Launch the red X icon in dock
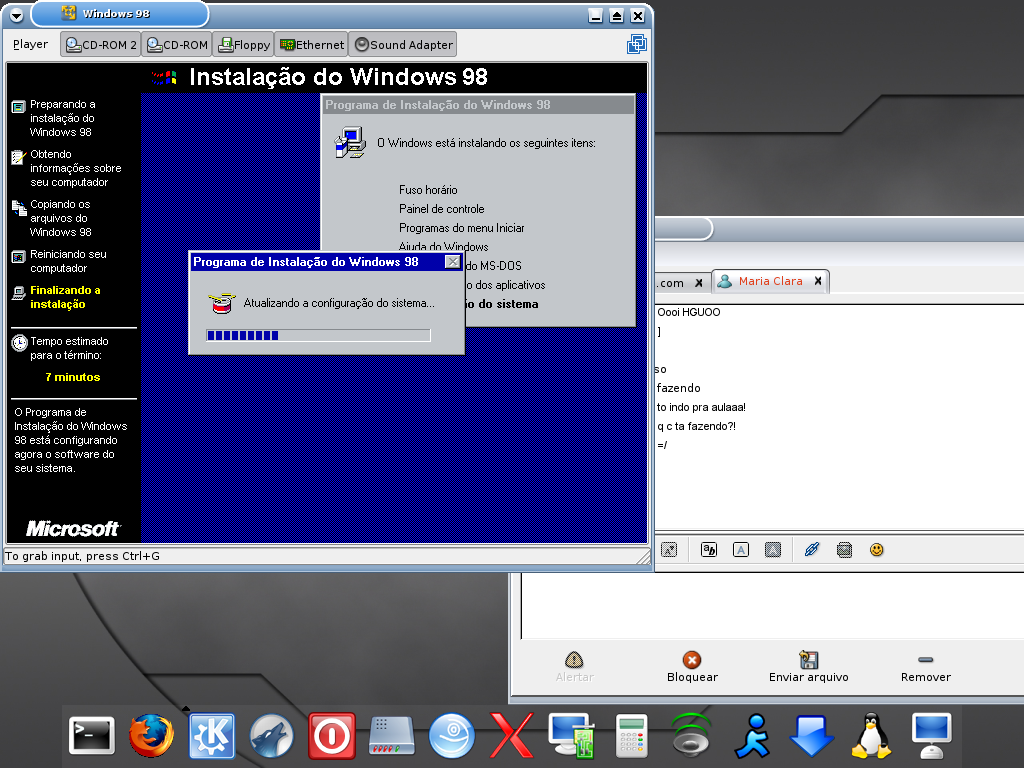The image size is (1024, 768). tap(511, 735)
